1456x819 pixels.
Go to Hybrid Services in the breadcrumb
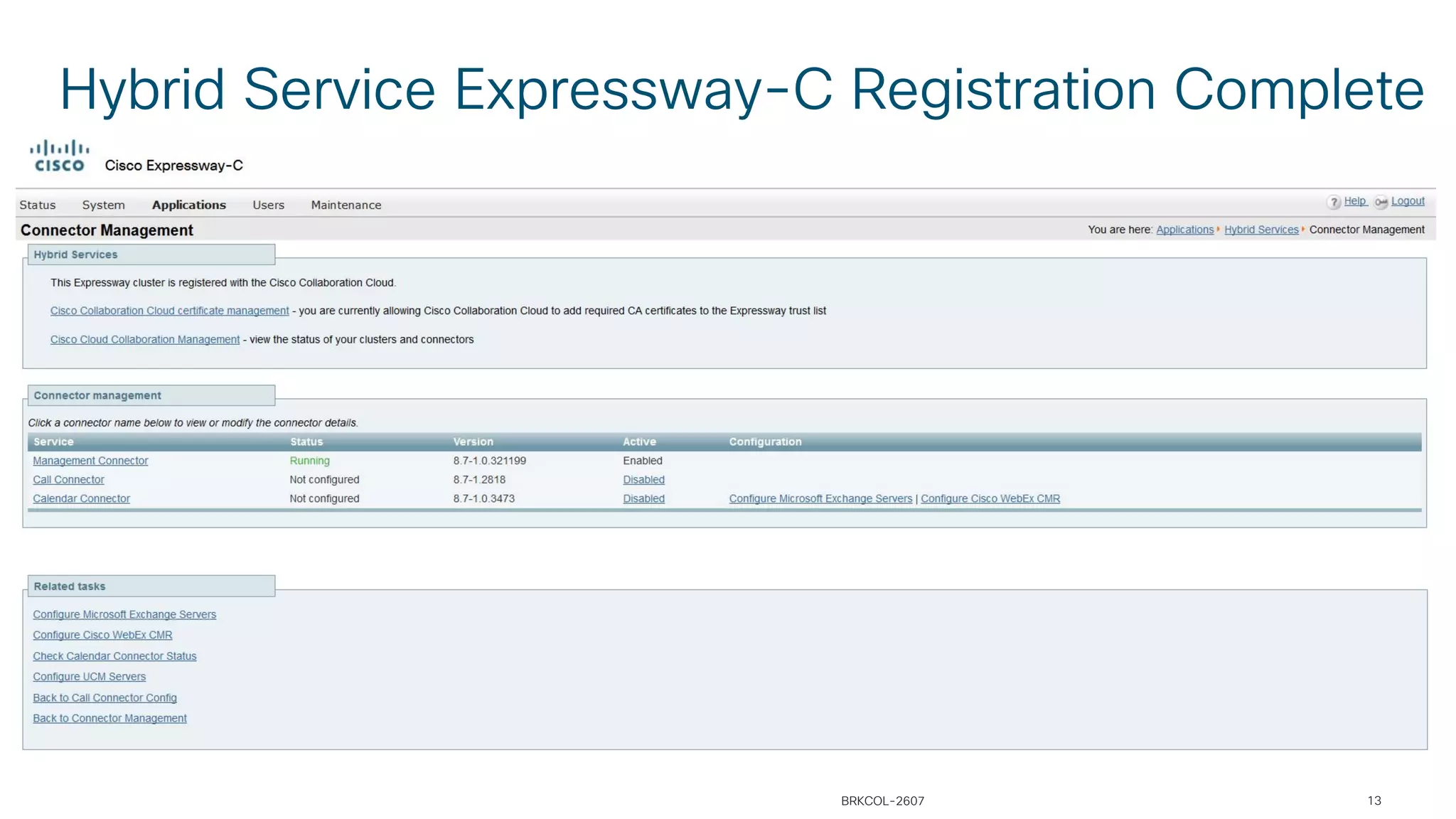1261,230
